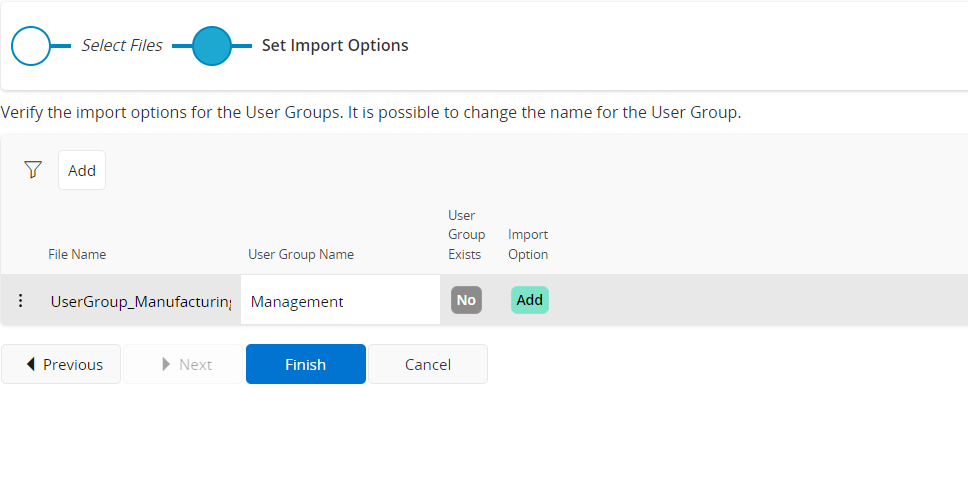
Task: Click the User Group Exists column header
Action: [466, 235]
